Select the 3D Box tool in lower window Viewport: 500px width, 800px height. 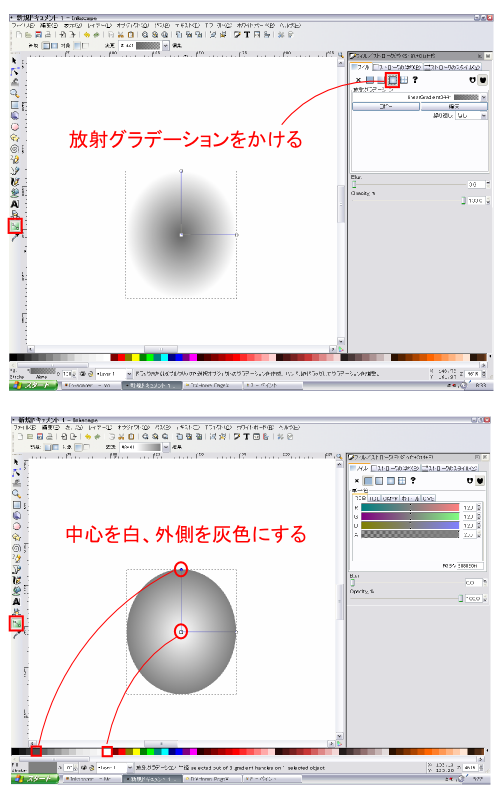click(x=16, y=516)
